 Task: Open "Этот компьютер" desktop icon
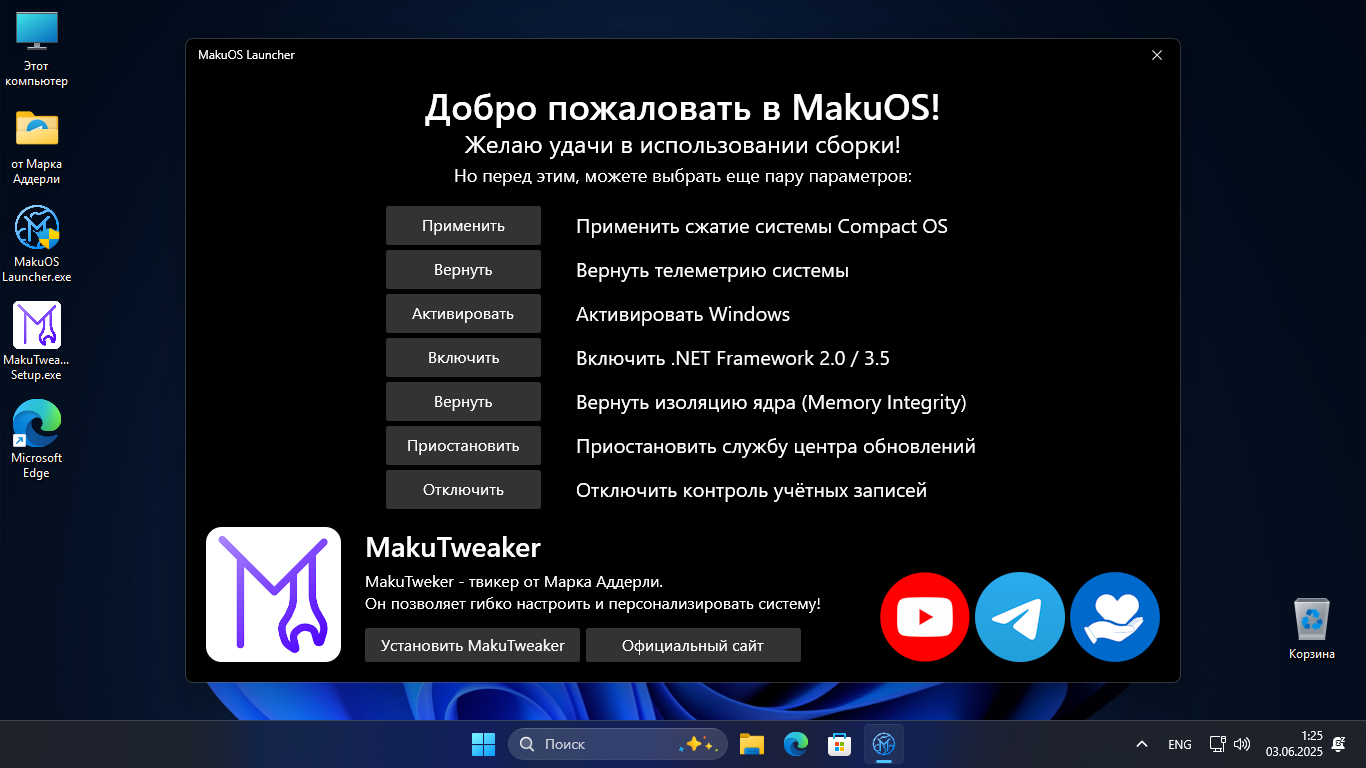(37, 48)
